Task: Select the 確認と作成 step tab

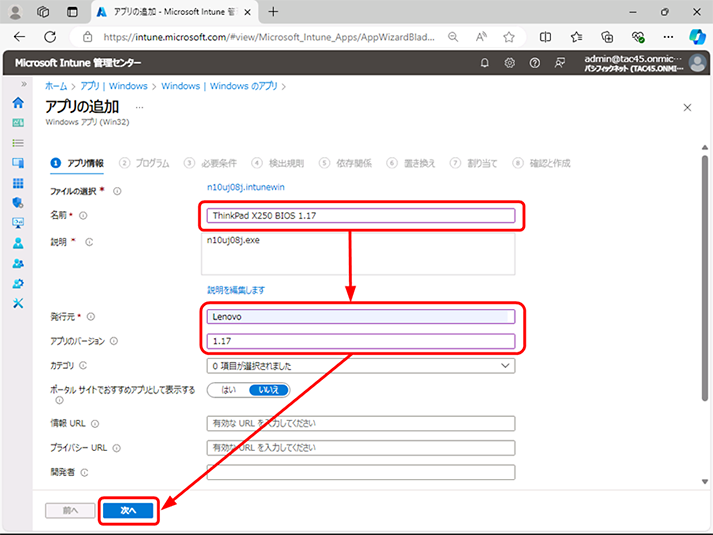Action: 541,163
